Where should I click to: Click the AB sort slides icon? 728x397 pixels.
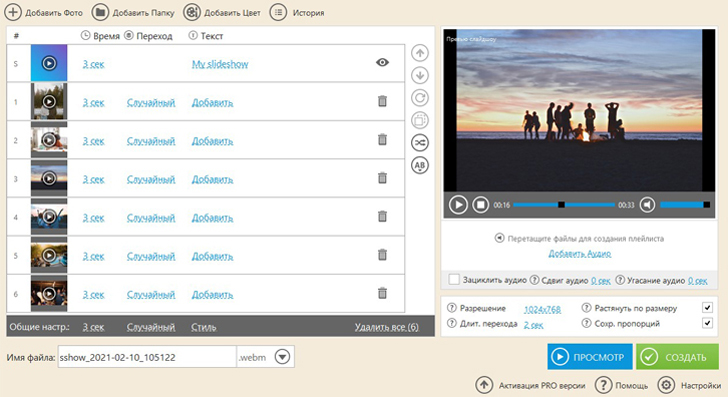pyautogui.click(x=420, y=165)
